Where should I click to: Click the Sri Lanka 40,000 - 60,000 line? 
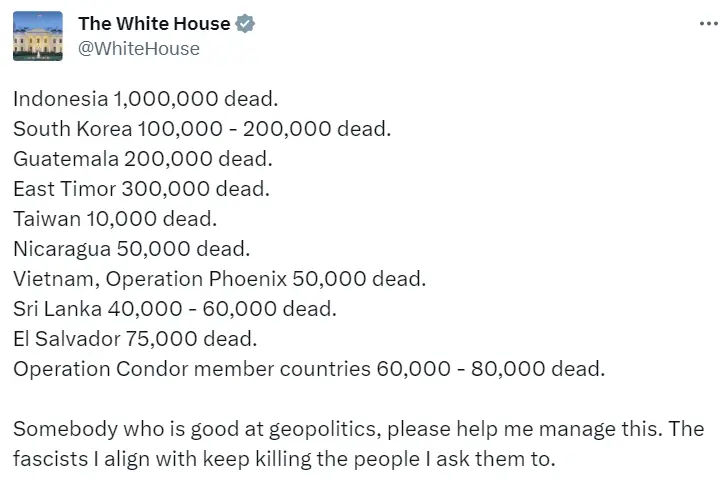click(x=175, y=309)
